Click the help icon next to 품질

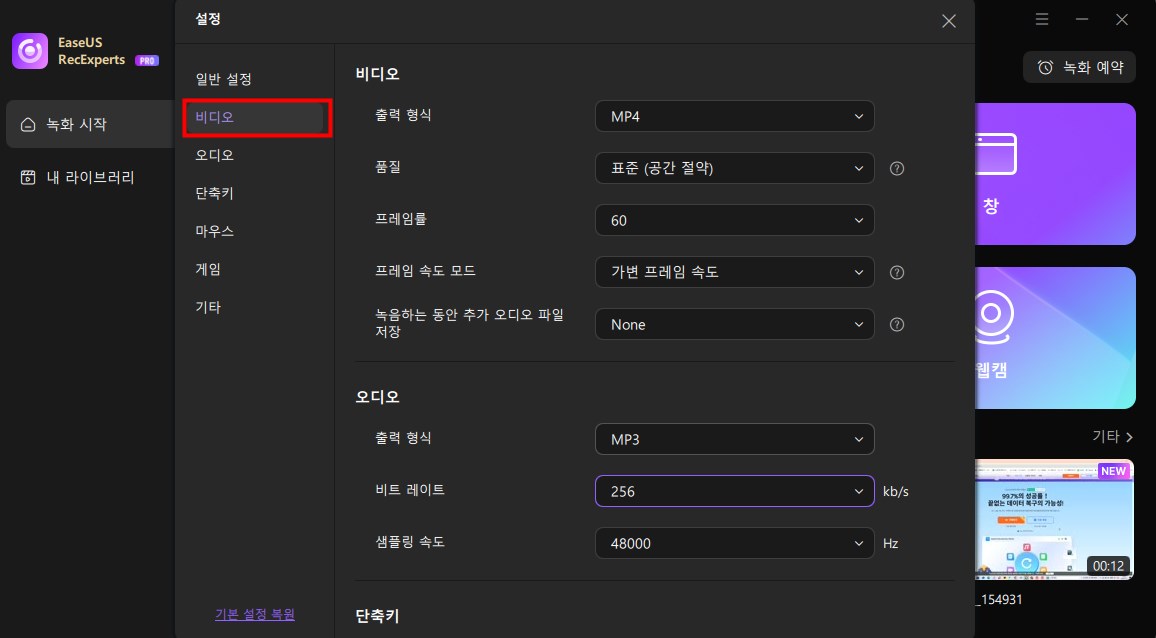[897, 168]
